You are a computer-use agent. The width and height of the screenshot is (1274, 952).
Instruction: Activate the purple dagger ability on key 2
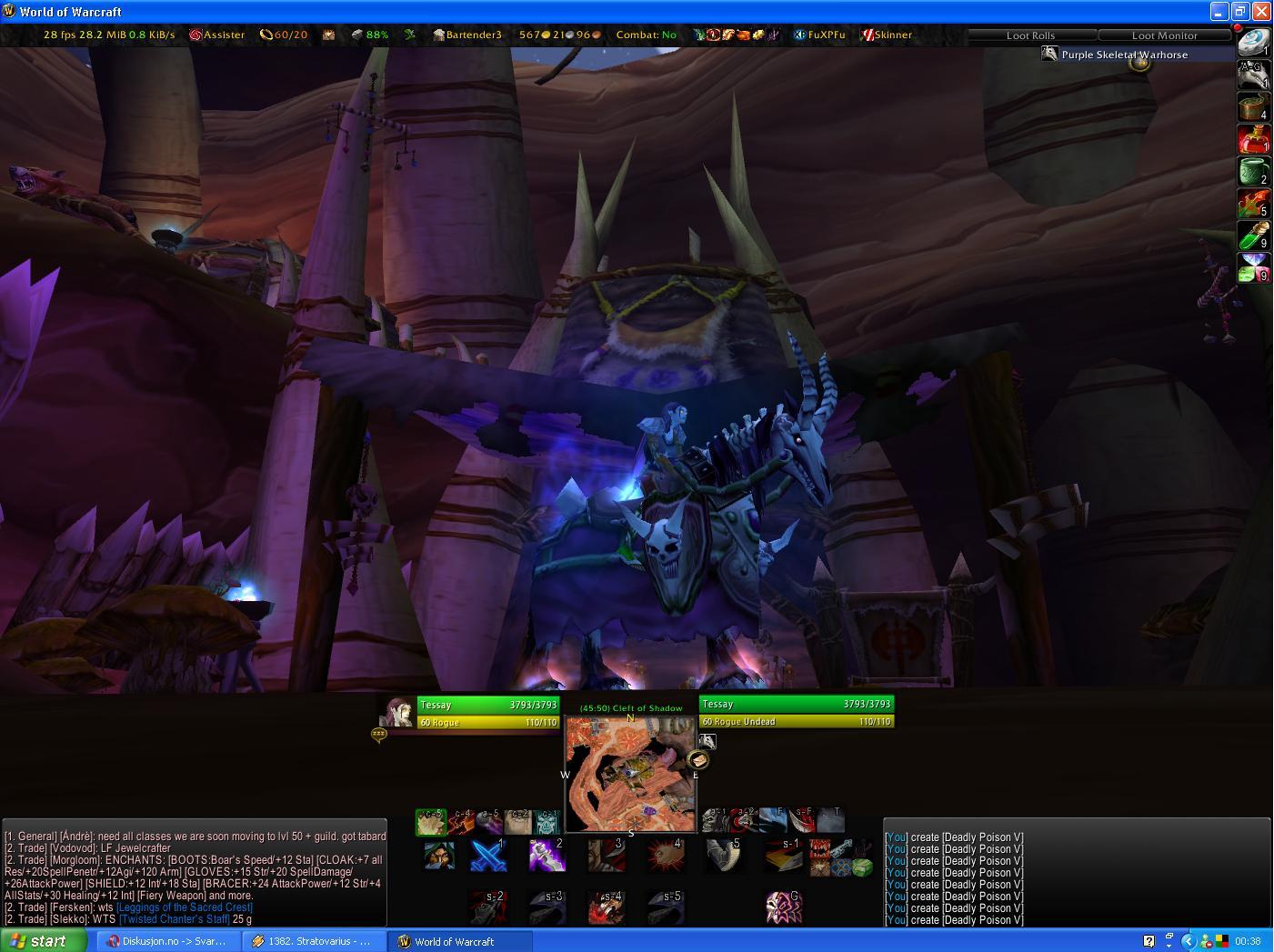(x=547, y=856)
